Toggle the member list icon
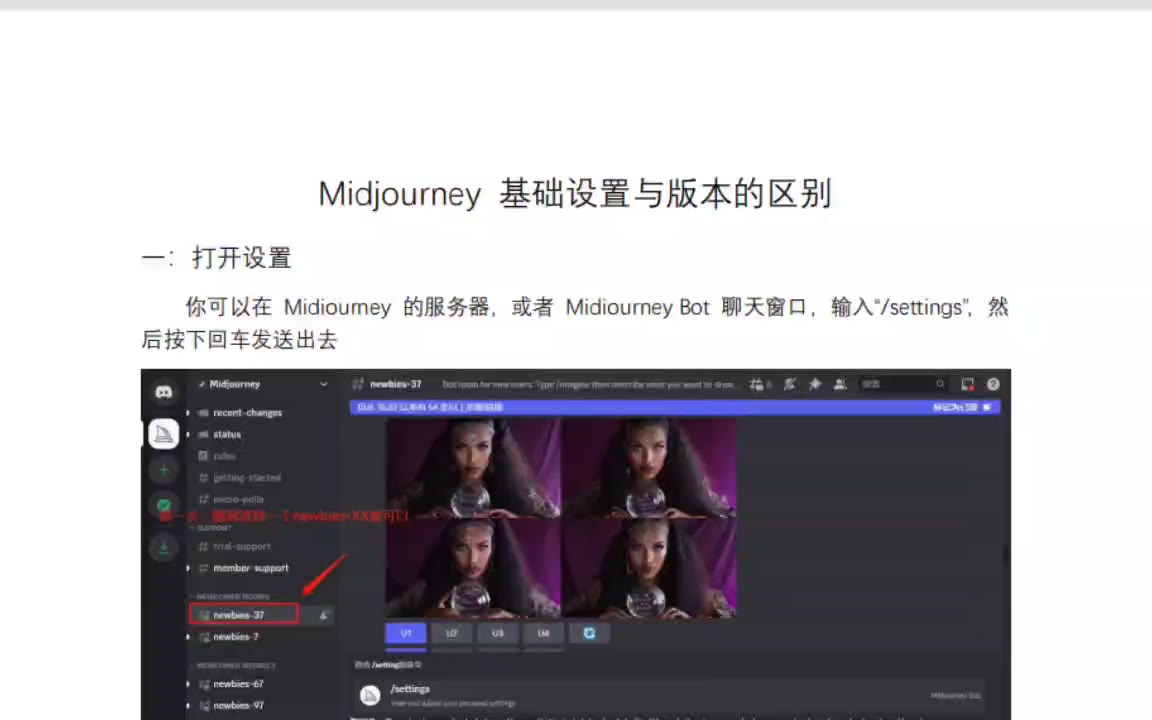This screenshot has height=720, width=1152. (840, 384)
